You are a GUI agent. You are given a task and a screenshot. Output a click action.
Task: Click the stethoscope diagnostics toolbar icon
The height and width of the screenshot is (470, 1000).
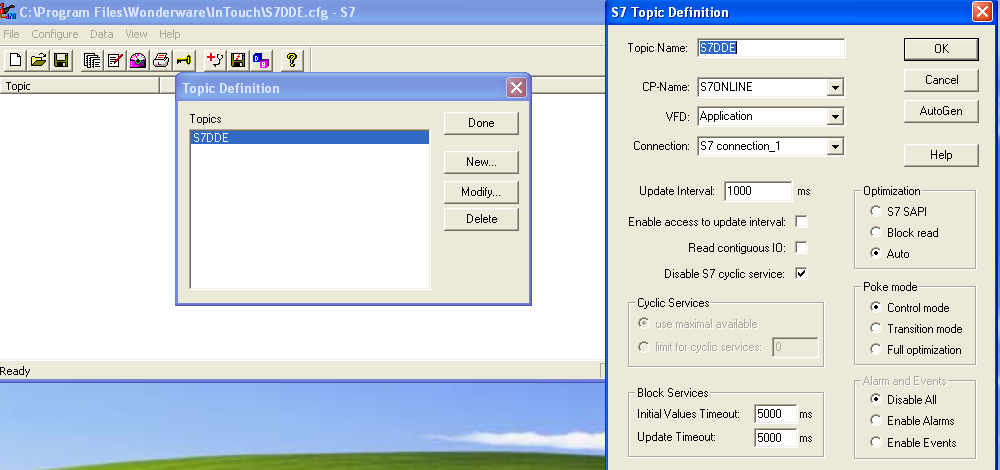point(215,60)
